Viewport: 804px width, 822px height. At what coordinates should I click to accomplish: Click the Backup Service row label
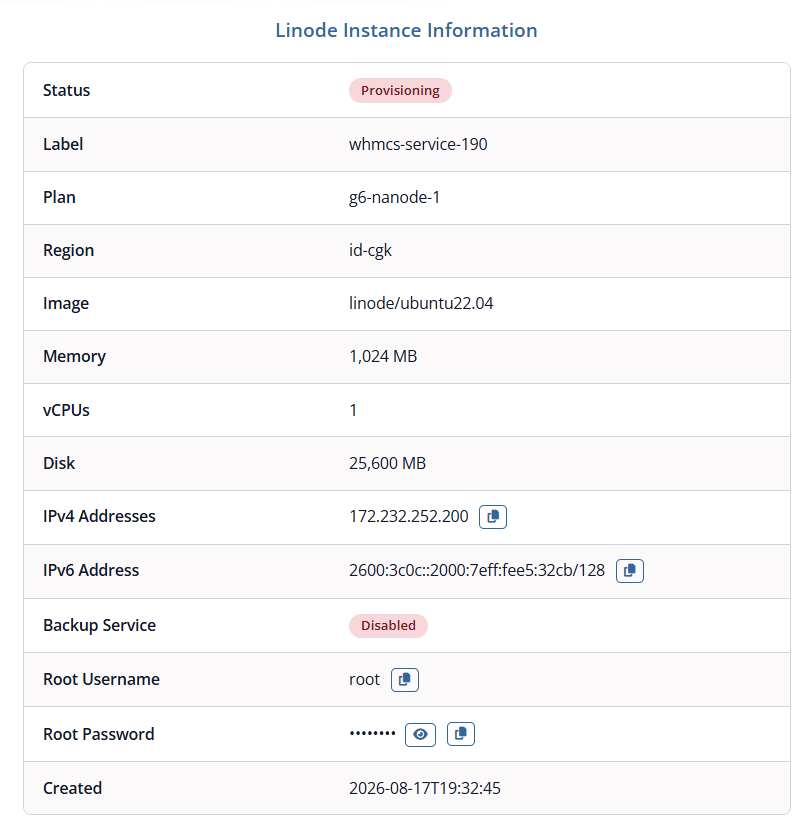click(100, 625)
